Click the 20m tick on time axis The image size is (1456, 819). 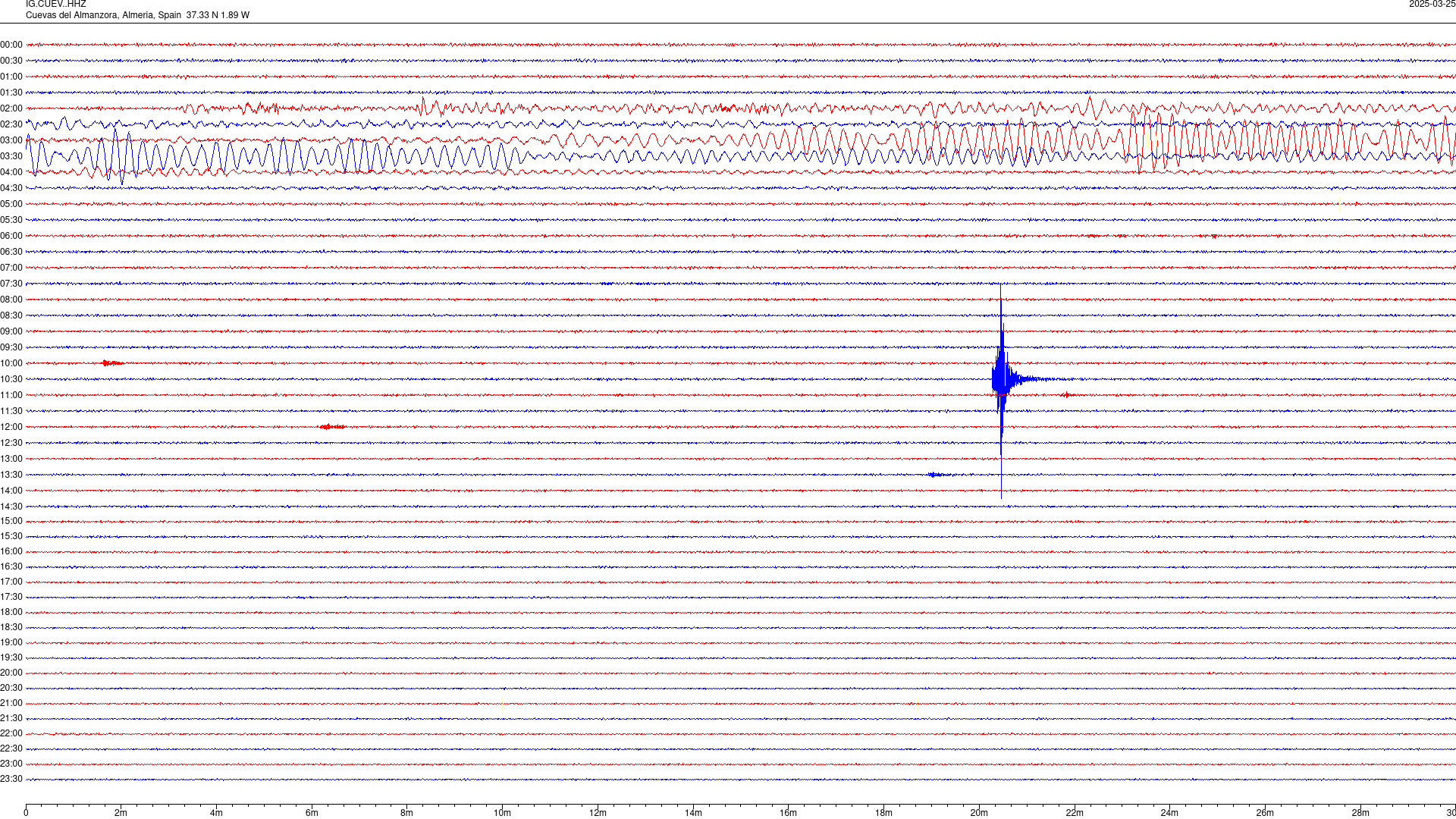979,813
